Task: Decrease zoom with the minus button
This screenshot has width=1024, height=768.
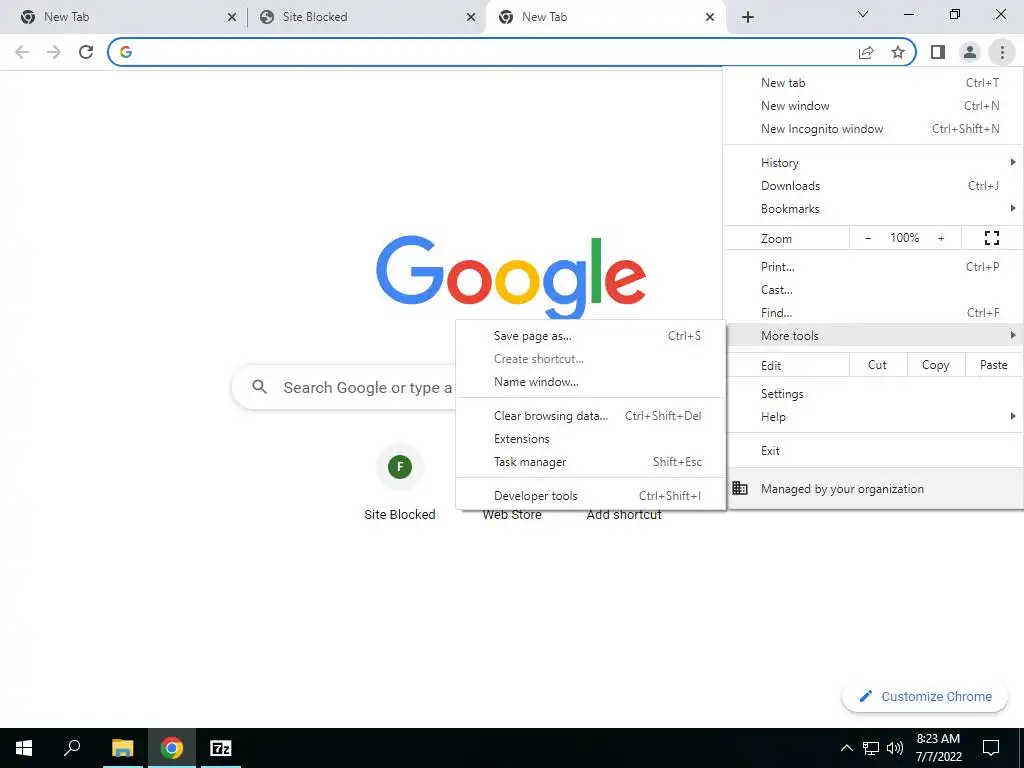Action: (x=868, y=238)
